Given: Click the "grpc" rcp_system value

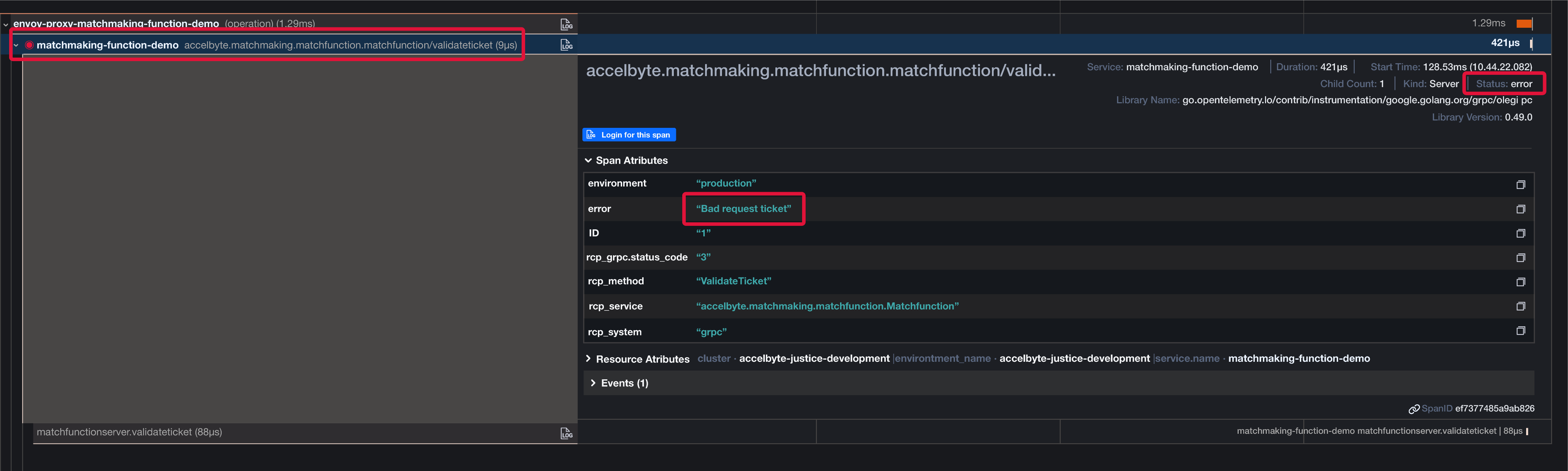Looking at the screenshot, I should point(711,332).
